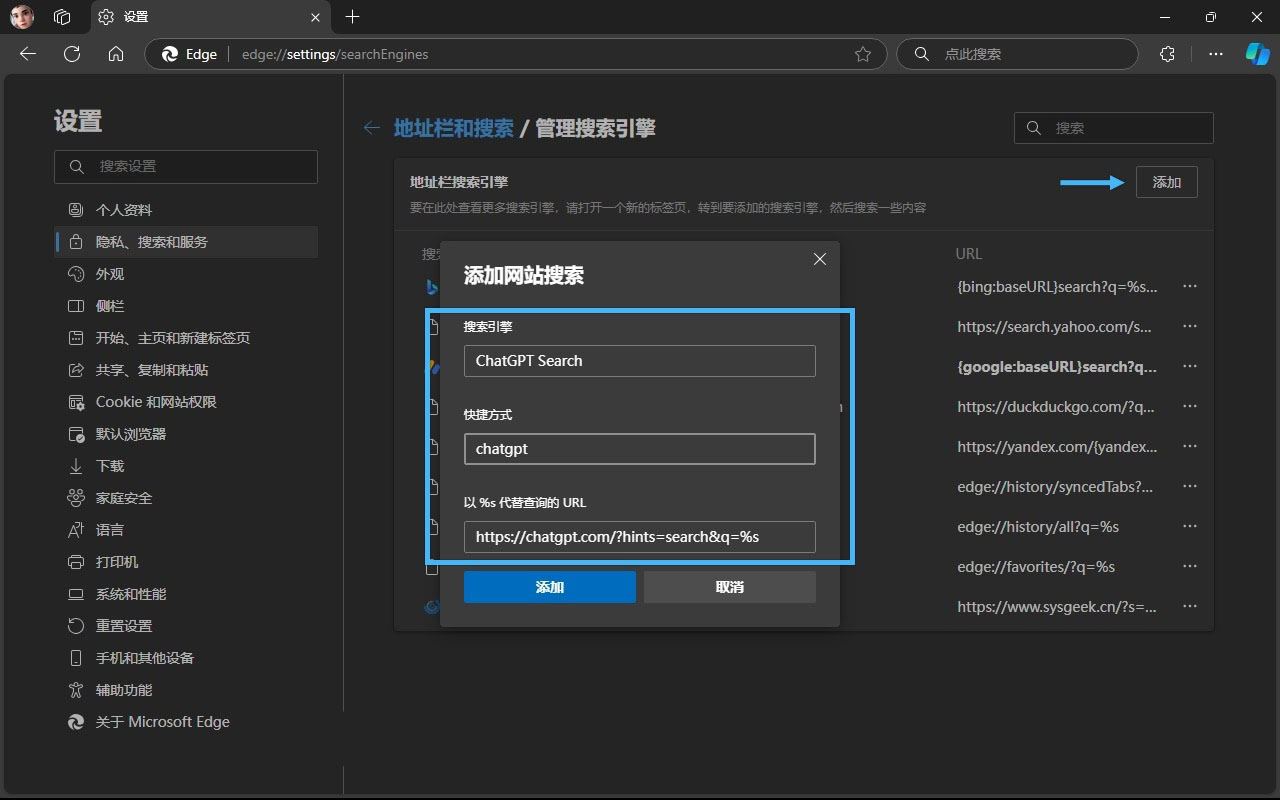Open 重置设置 section
1280x800 pixels.
tap(186, 626)
